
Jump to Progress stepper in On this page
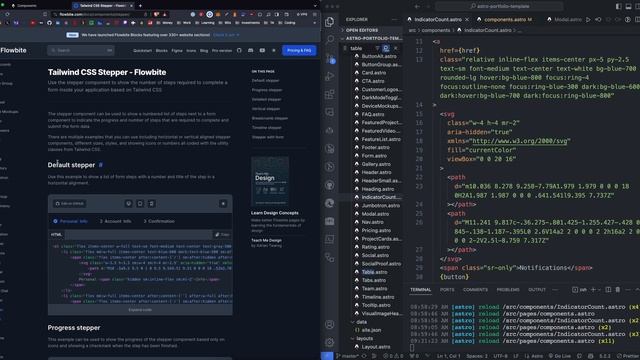pos(267,90)
